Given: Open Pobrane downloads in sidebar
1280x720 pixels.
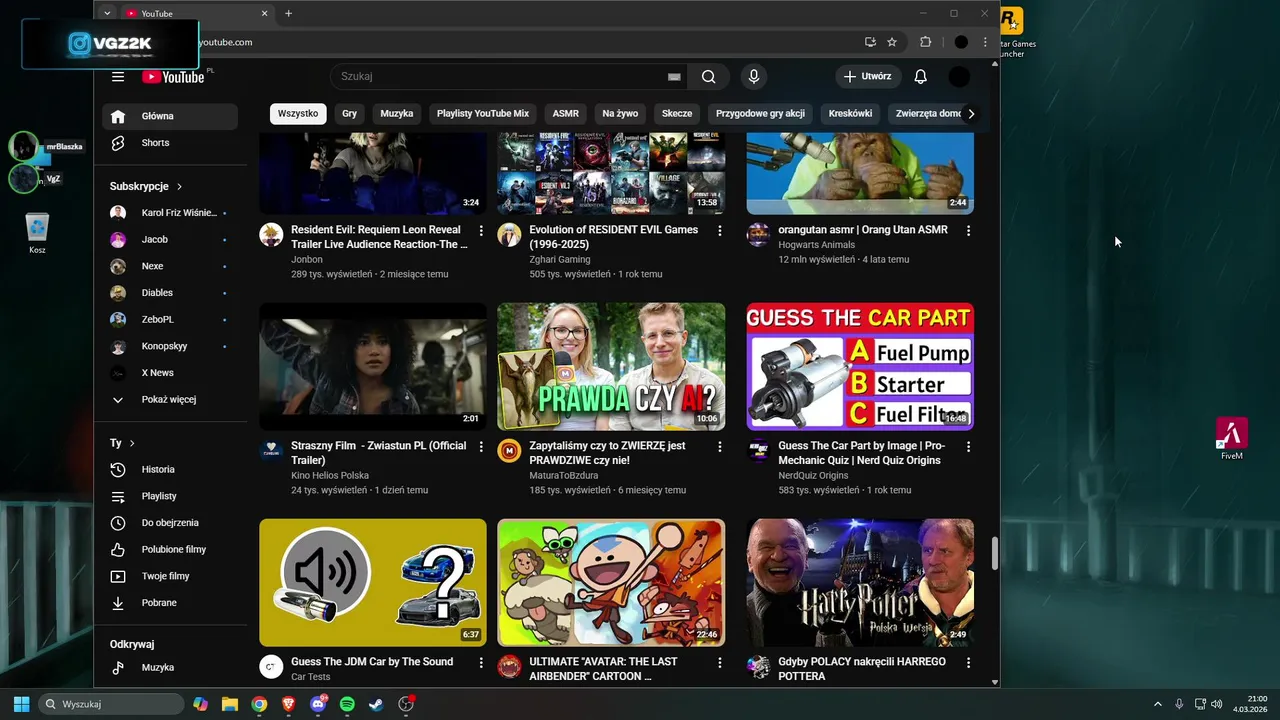Looking at the screenshot, I should coord(170,603).
